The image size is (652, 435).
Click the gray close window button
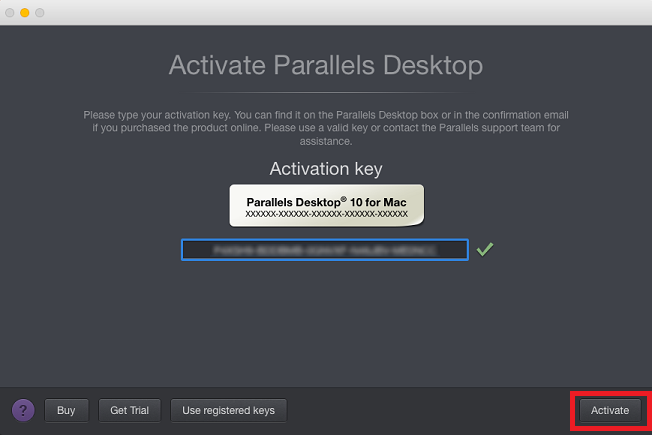coord(10,12)
